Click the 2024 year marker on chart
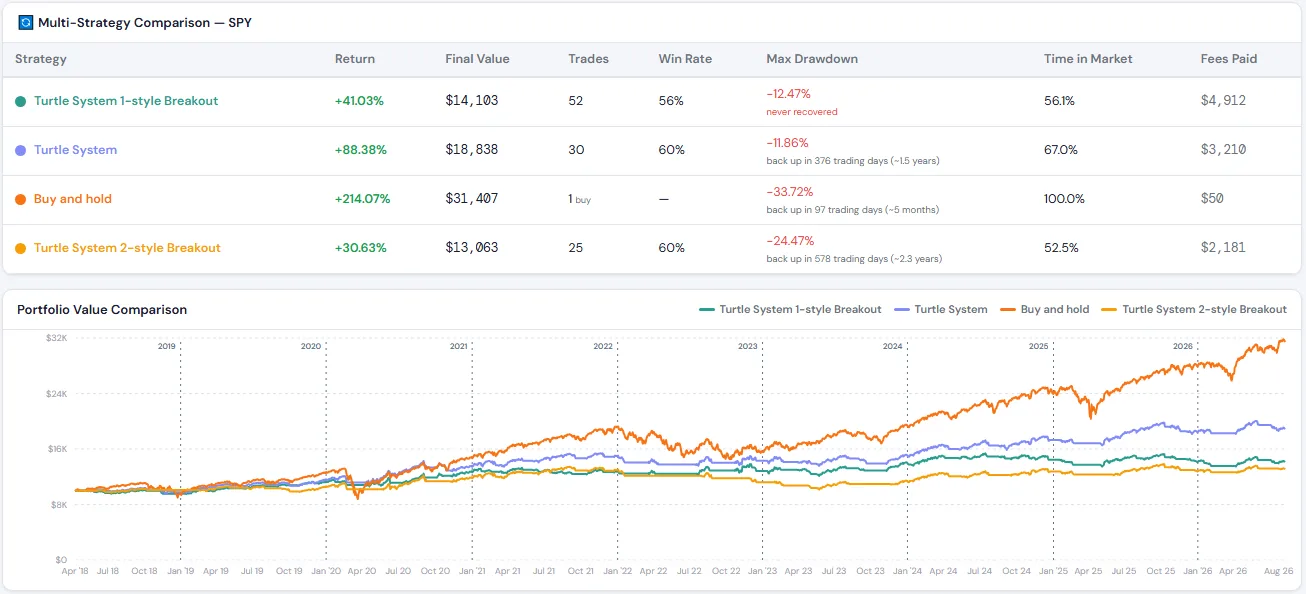 point(893,346)
